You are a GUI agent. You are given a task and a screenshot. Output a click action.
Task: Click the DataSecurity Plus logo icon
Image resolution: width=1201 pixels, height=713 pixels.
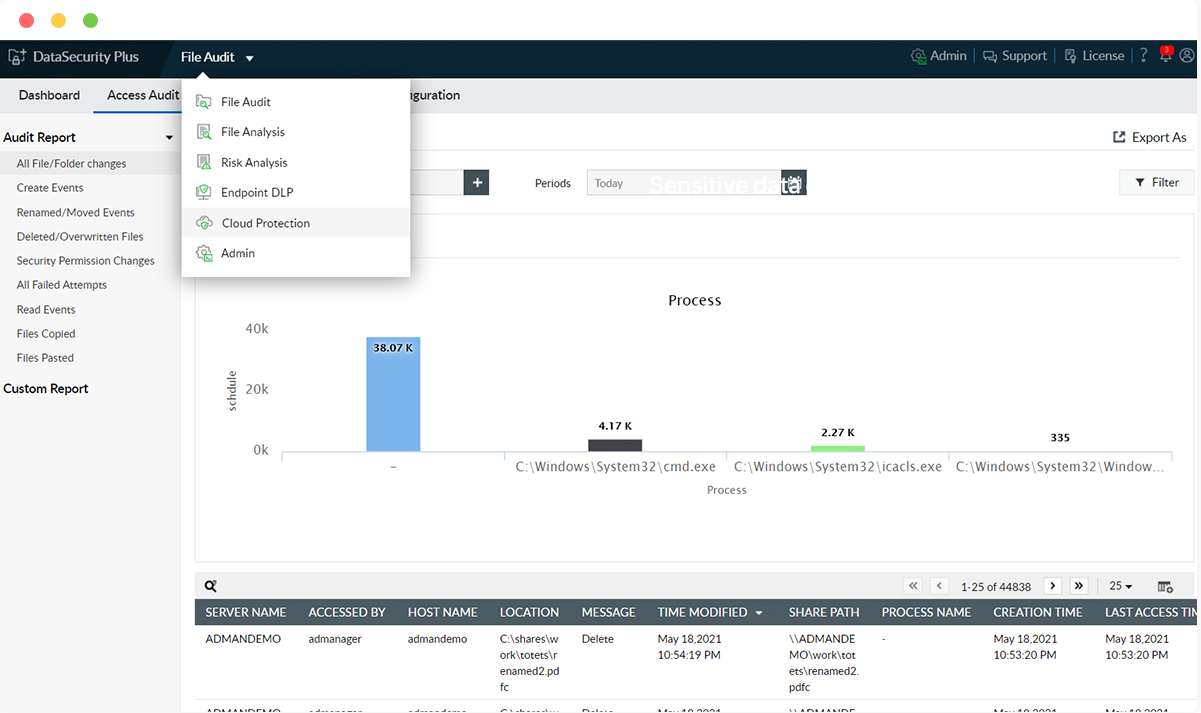click(17, 57)
